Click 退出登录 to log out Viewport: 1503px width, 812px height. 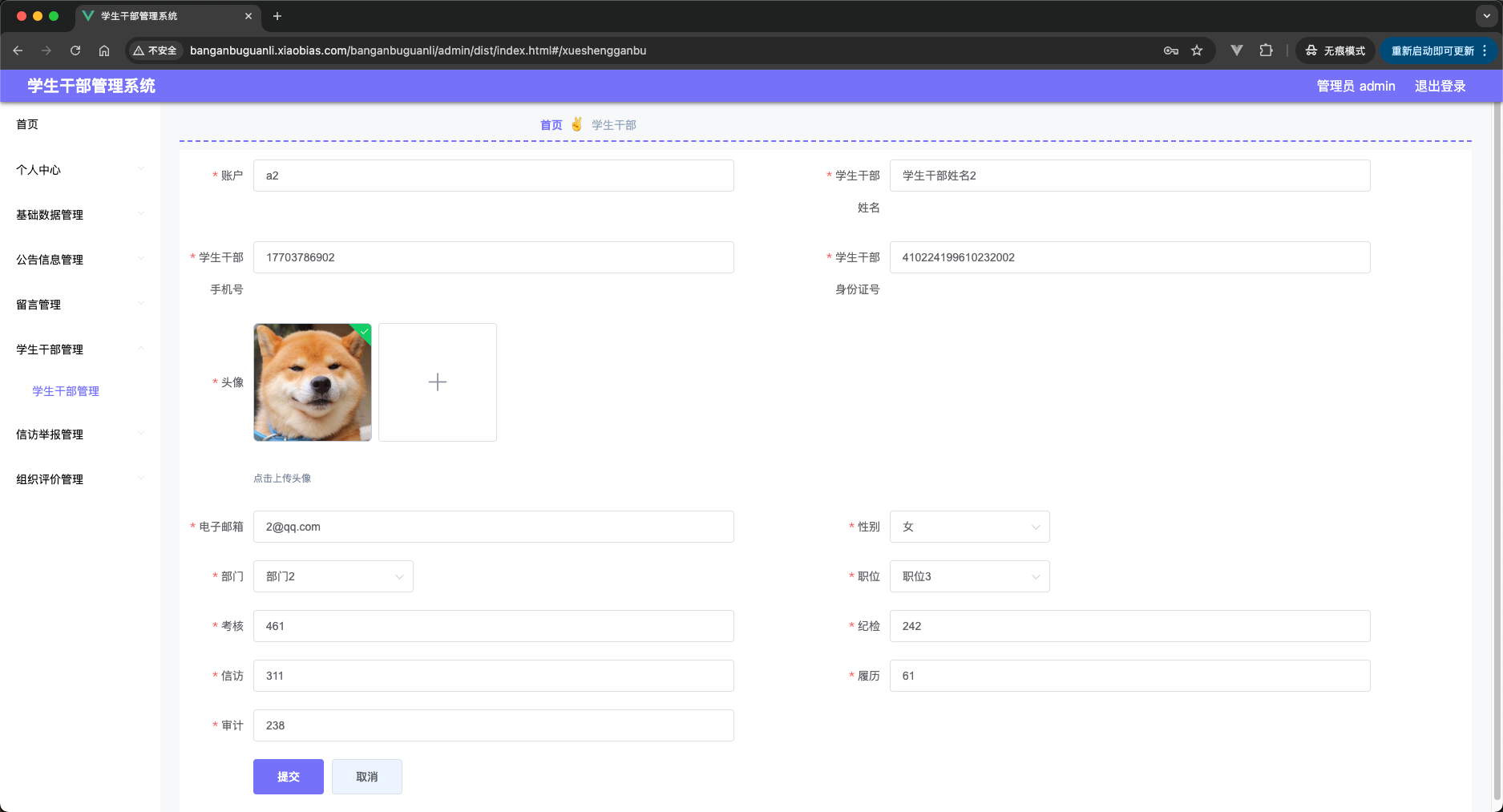[1440, 86]
